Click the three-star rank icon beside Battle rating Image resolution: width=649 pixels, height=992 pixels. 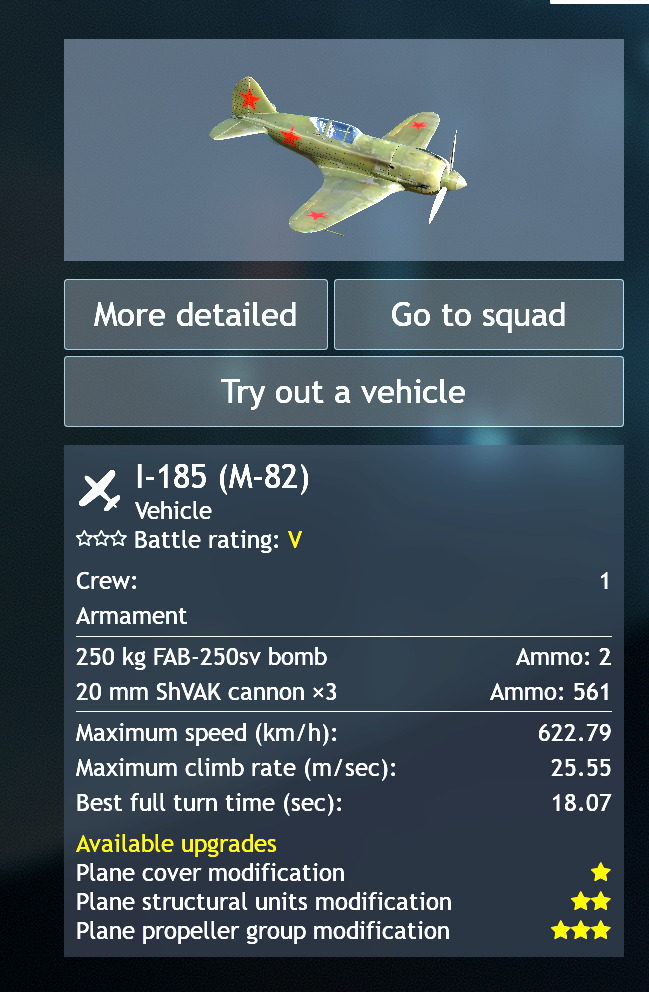point(102,540)
